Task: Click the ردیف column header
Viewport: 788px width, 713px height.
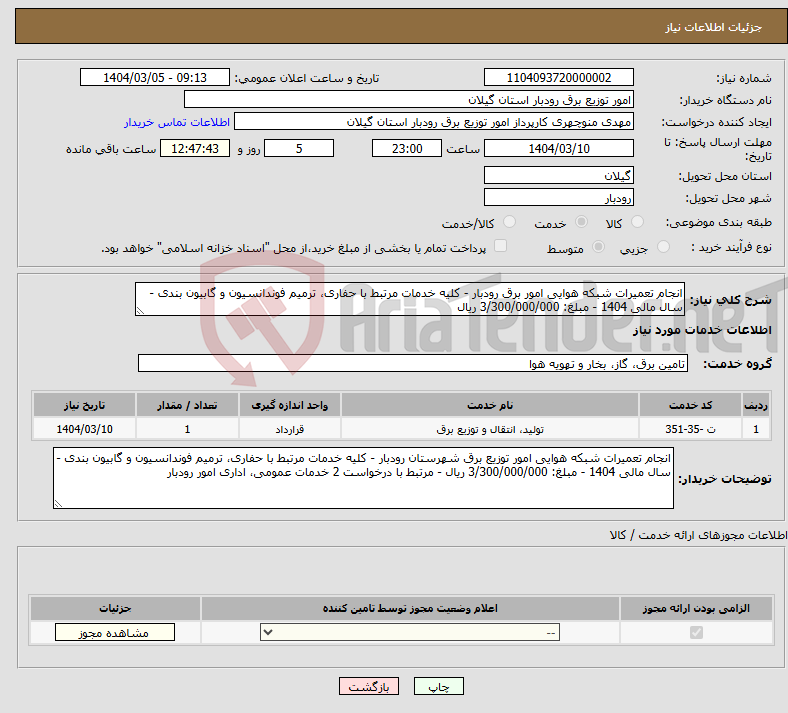Action: (756, 405)
